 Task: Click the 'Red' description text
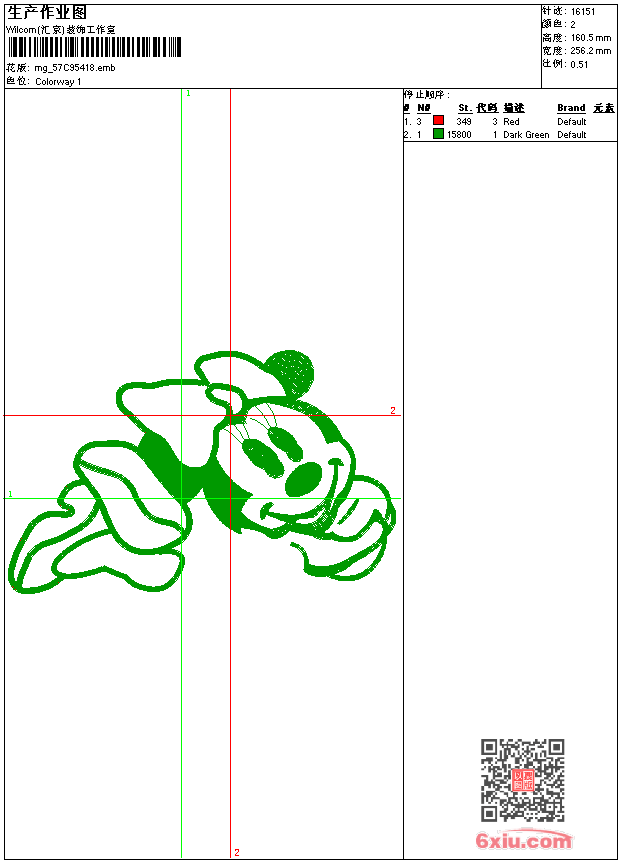[511, 122]
